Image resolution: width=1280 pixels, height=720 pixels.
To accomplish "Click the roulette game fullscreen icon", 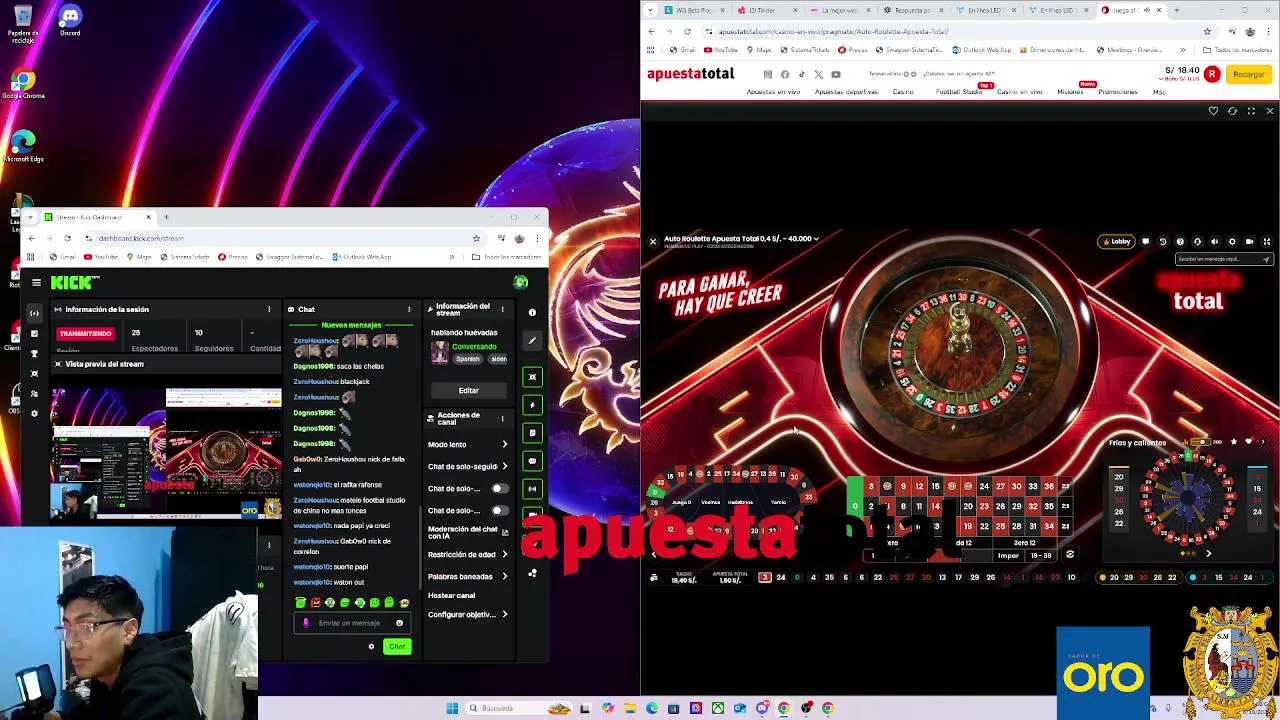I will [1266, 241].
